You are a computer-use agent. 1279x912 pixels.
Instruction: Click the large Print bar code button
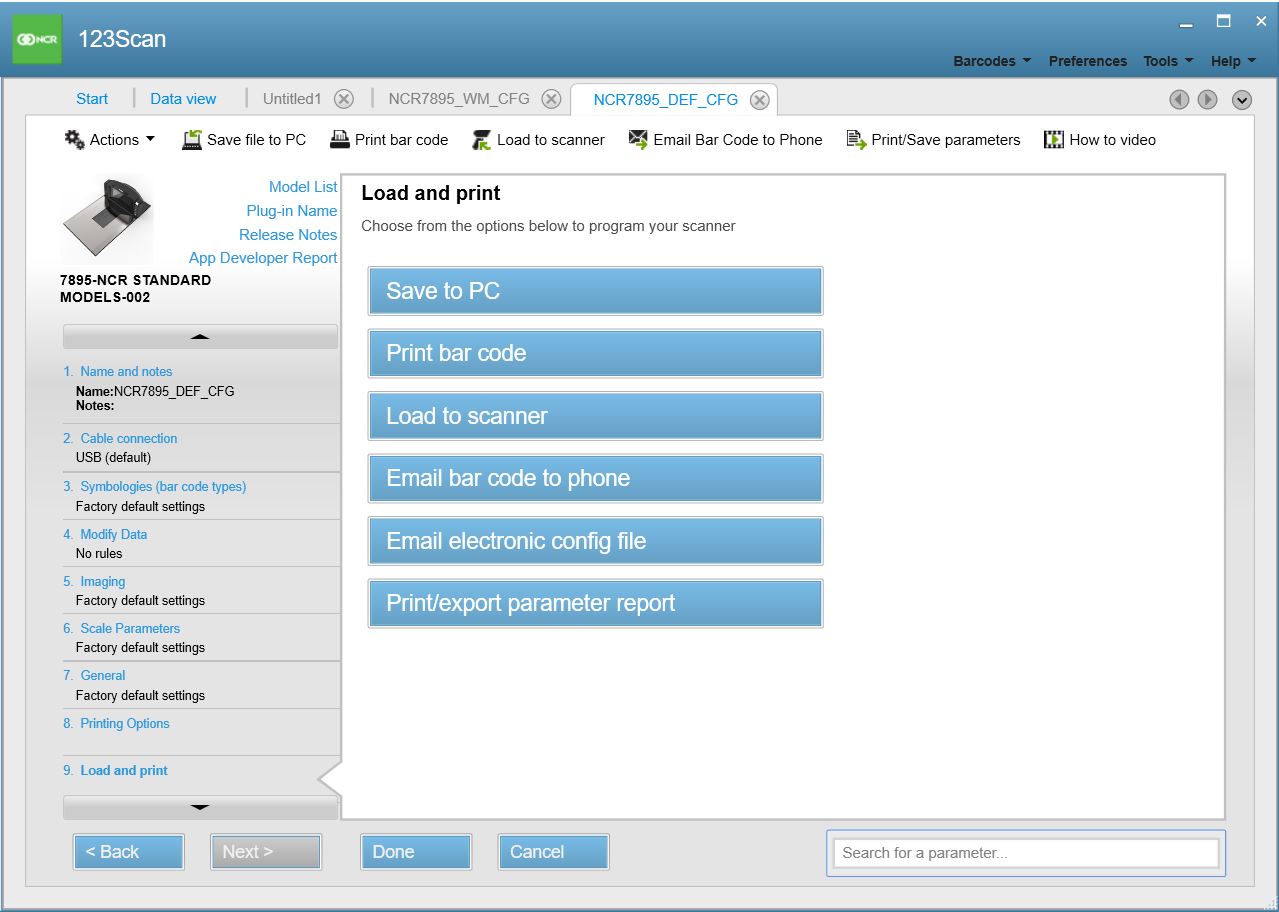coord(596,354)
